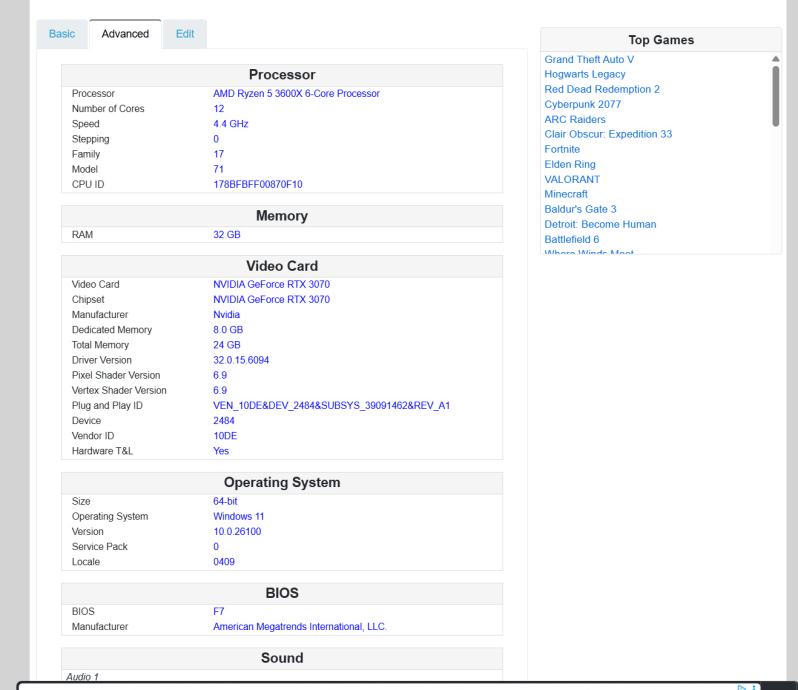Viewport: 798px width, 690px height.
Task: Click the CPU ID value 178BFBFF00870F10
Action: (258, 185)
